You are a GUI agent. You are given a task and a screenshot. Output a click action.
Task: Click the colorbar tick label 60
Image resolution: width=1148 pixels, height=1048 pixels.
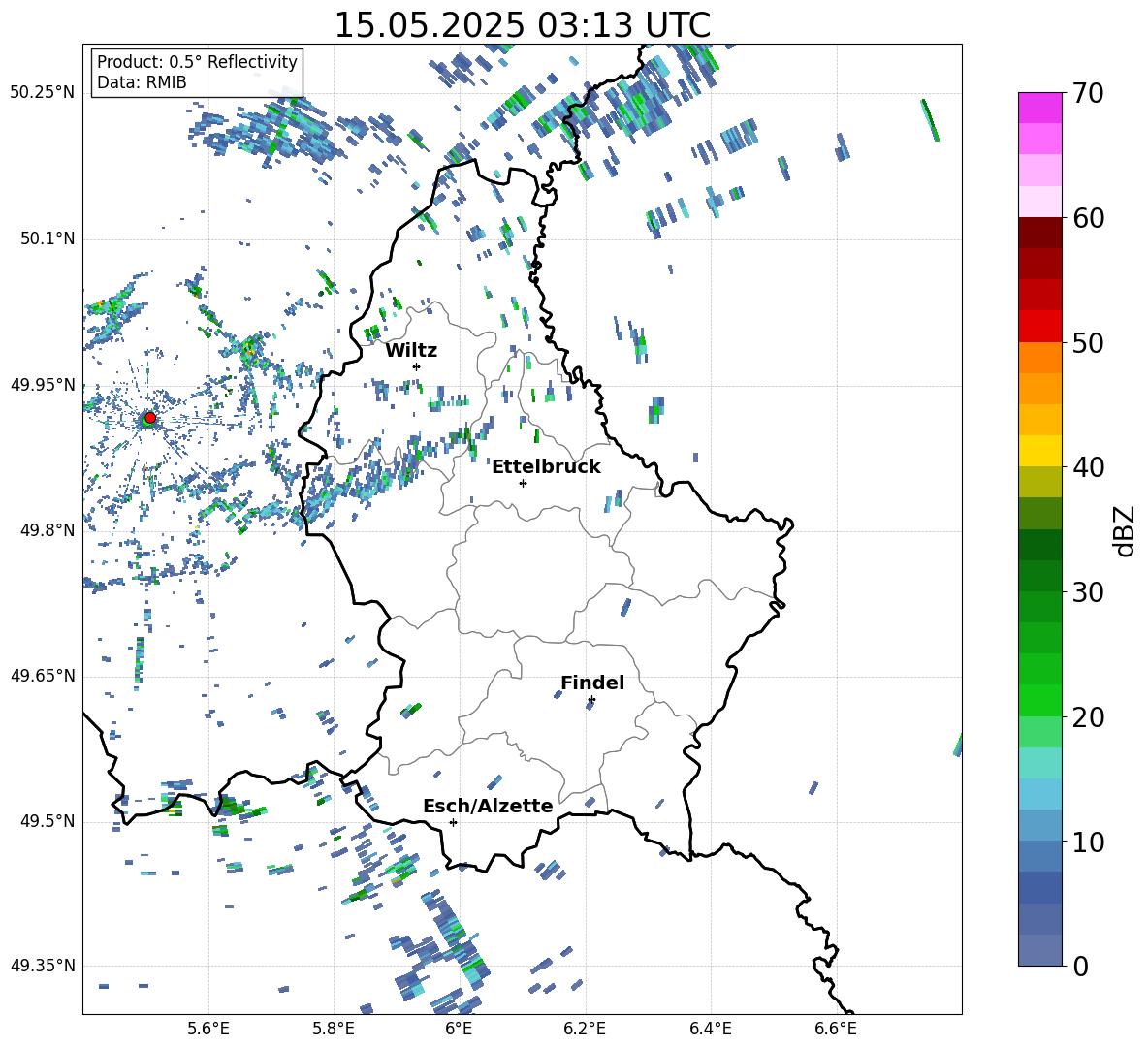tap(1088, 218)
